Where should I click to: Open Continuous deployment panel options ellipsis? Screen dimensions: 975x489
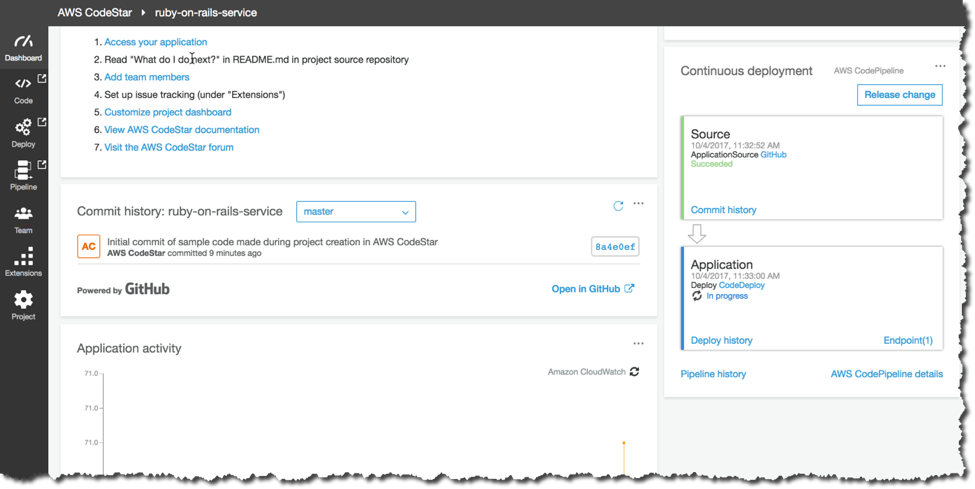(x=940, y=66)
